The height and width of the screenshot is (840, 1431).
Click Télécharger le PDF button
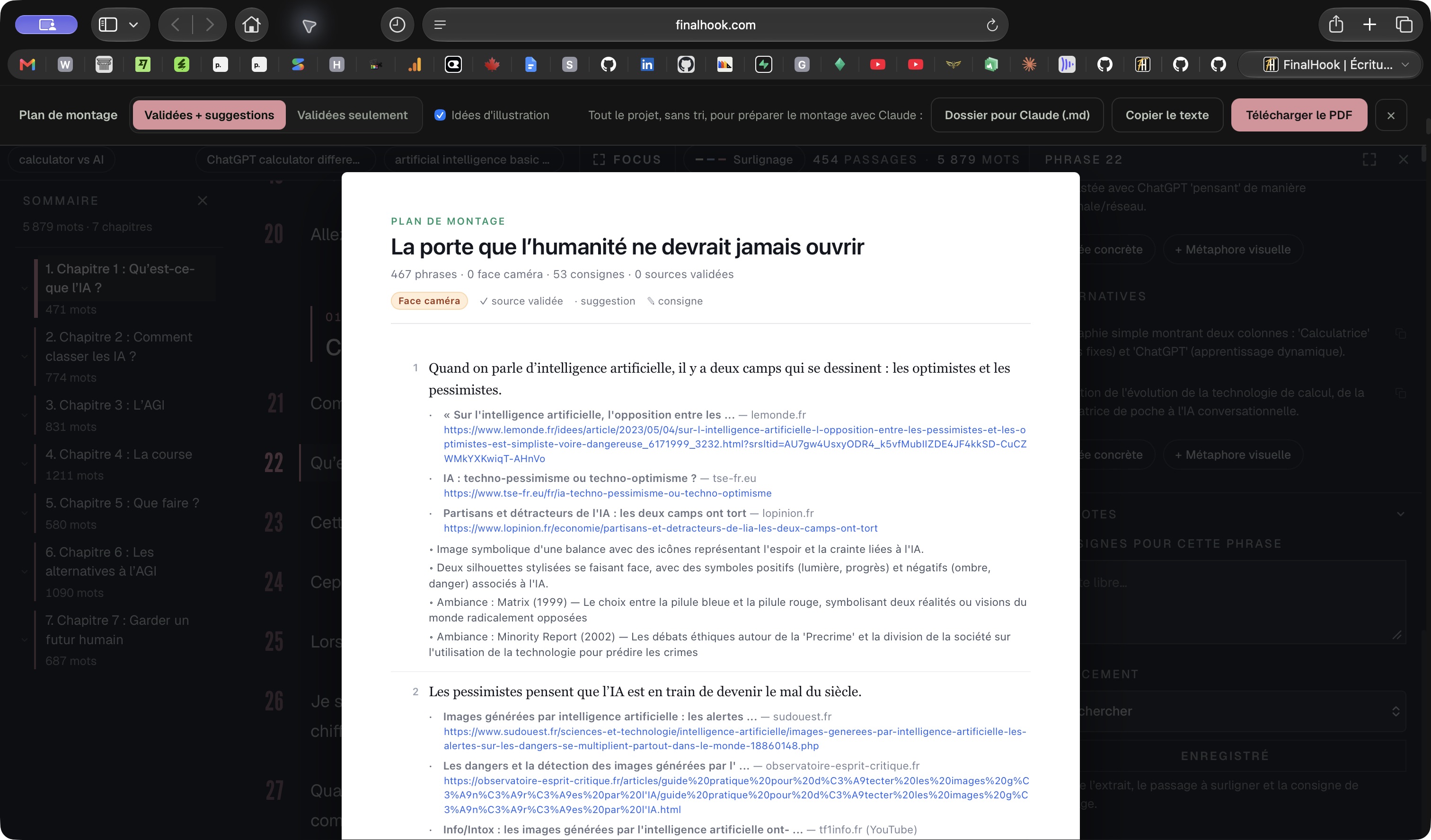(1298, 114)
